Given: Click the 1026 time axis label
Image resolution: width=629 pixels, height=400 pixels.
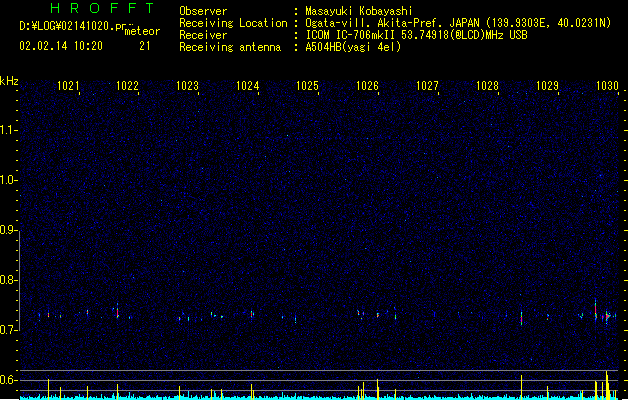Looking at the screenshot, I should tap(367, 86).
